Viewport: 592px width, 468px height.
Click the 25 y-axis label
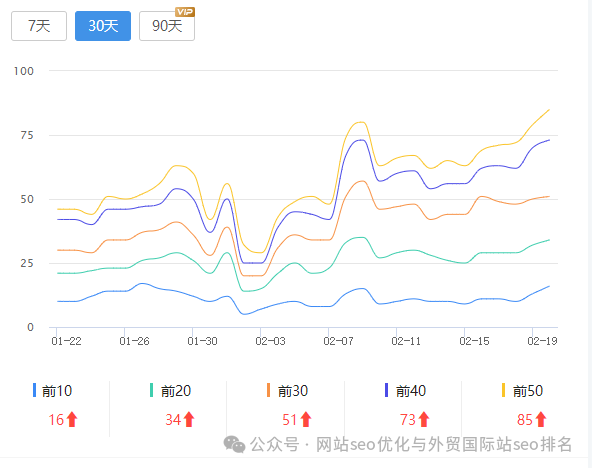pos(27,263)
